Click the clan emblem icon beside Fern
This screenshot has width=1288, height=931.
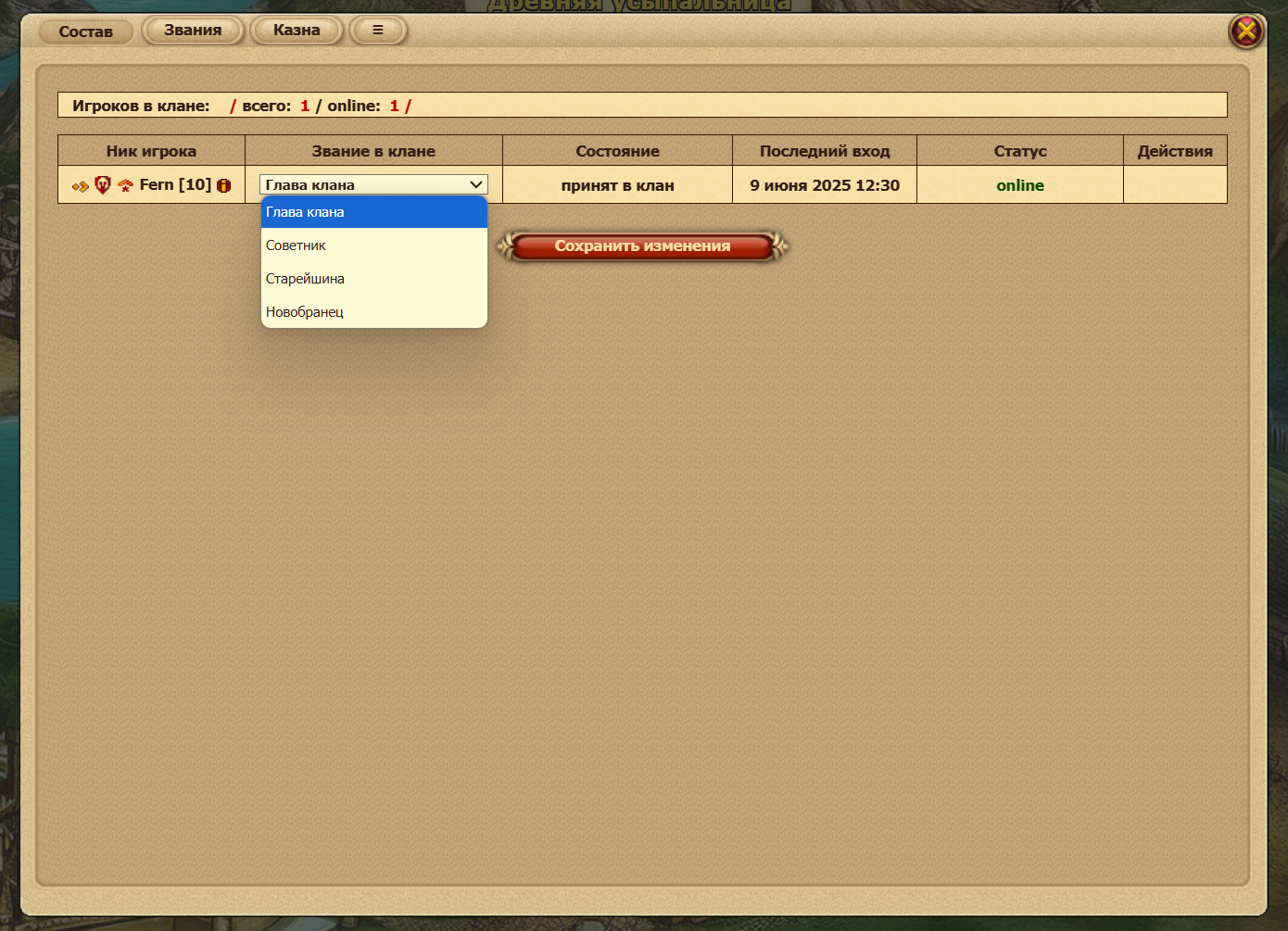125,186
